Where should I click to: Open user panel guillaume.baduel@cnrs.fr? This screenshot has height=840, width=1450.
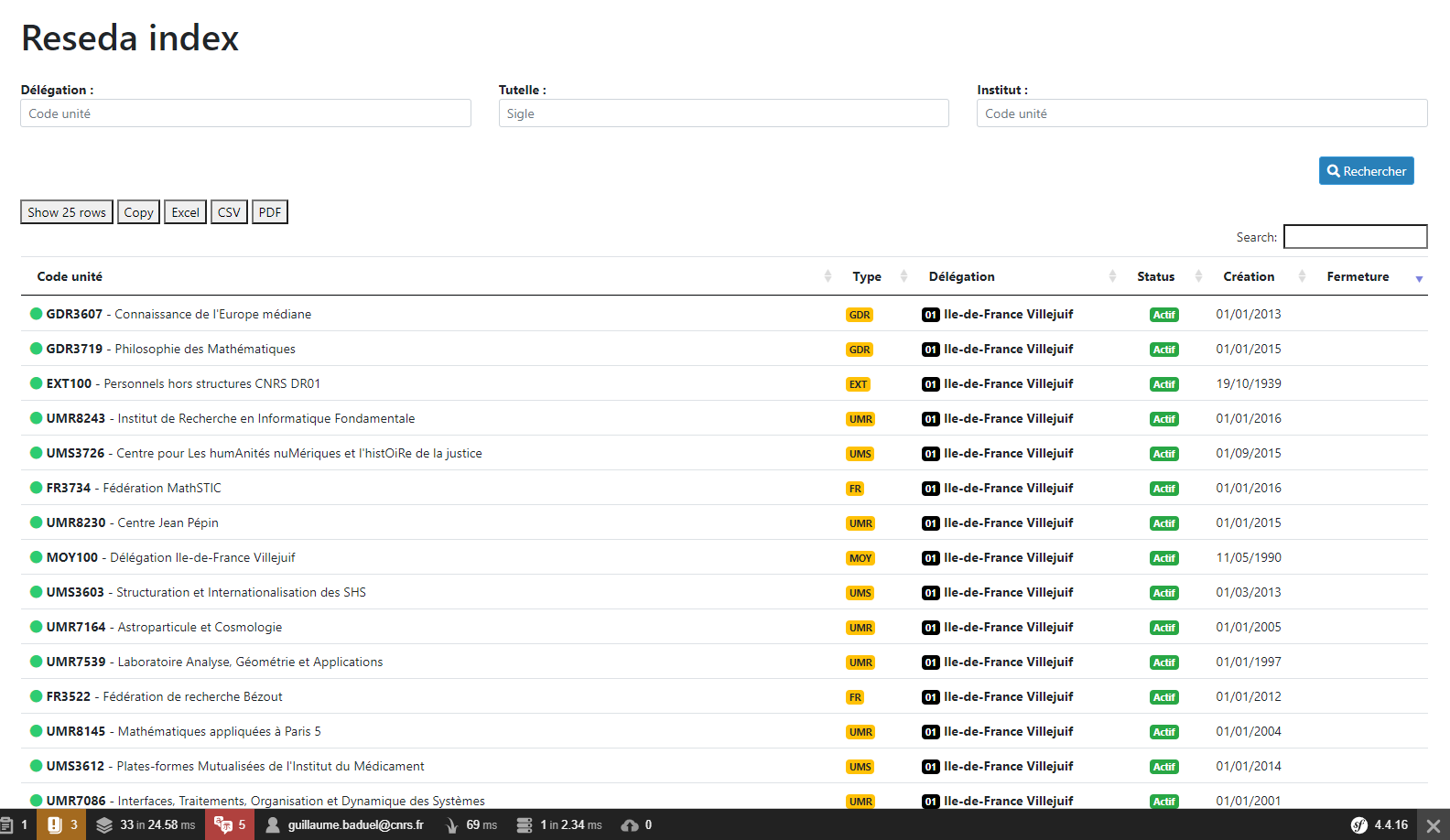point(344,824)
